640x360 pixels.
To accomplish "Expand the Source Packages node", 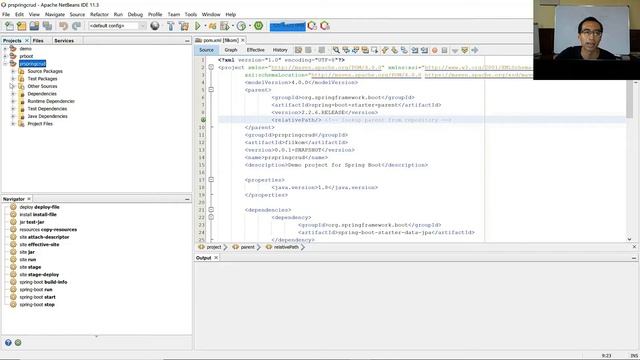I will pos(13,71).
